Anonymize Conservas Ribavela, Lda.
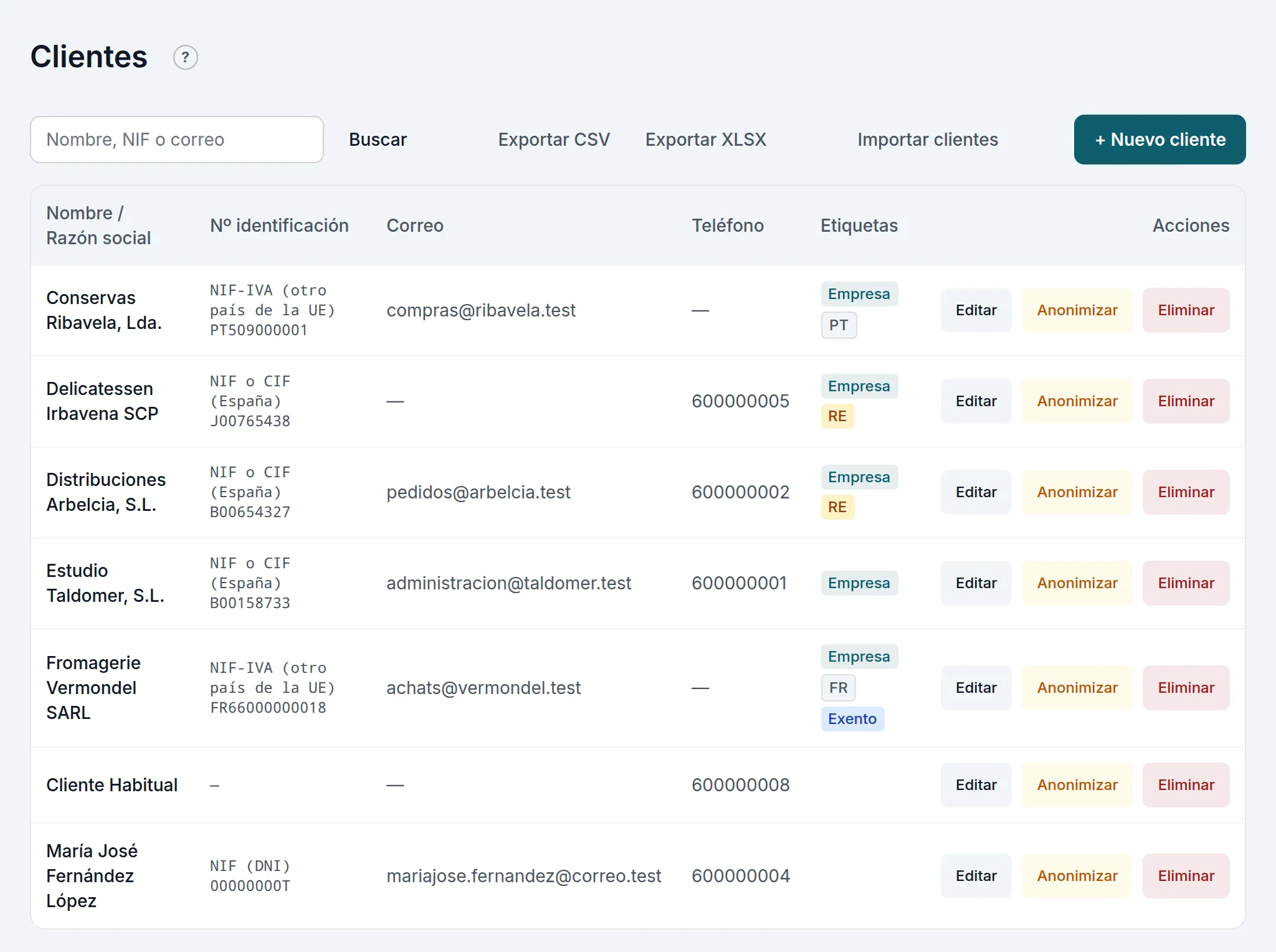 [x=1077, y=310]
